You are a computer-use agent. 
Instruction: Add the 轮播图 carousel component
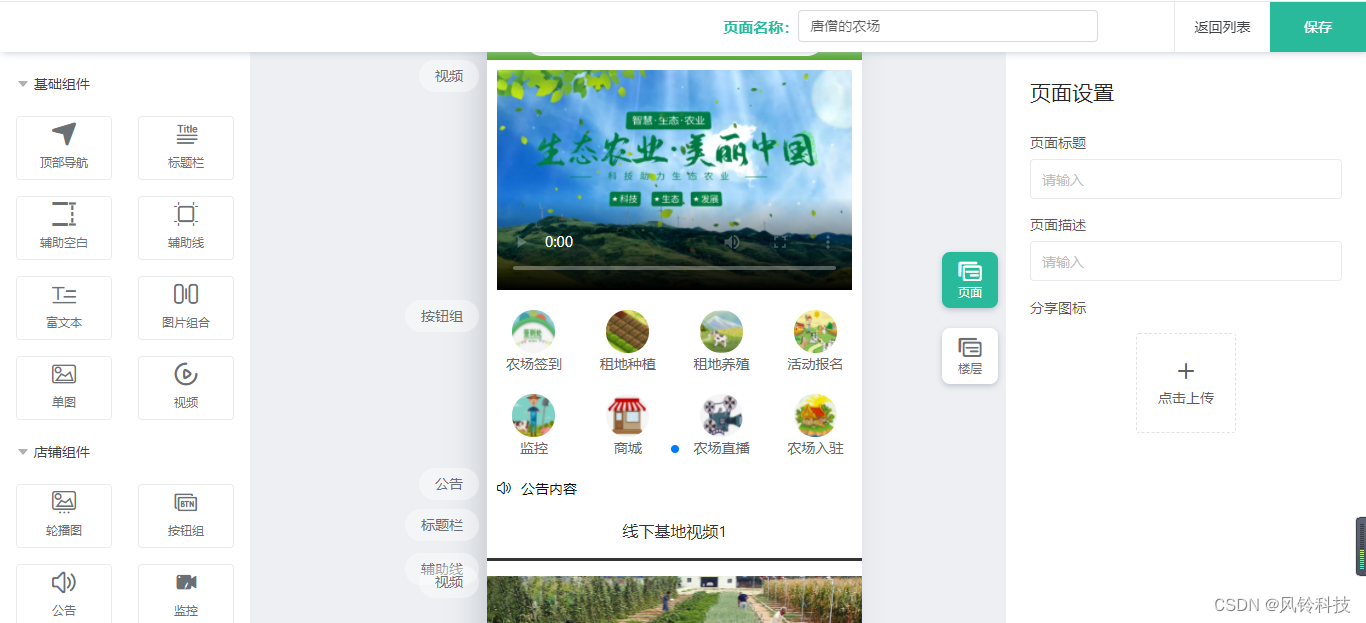point(64,516)
